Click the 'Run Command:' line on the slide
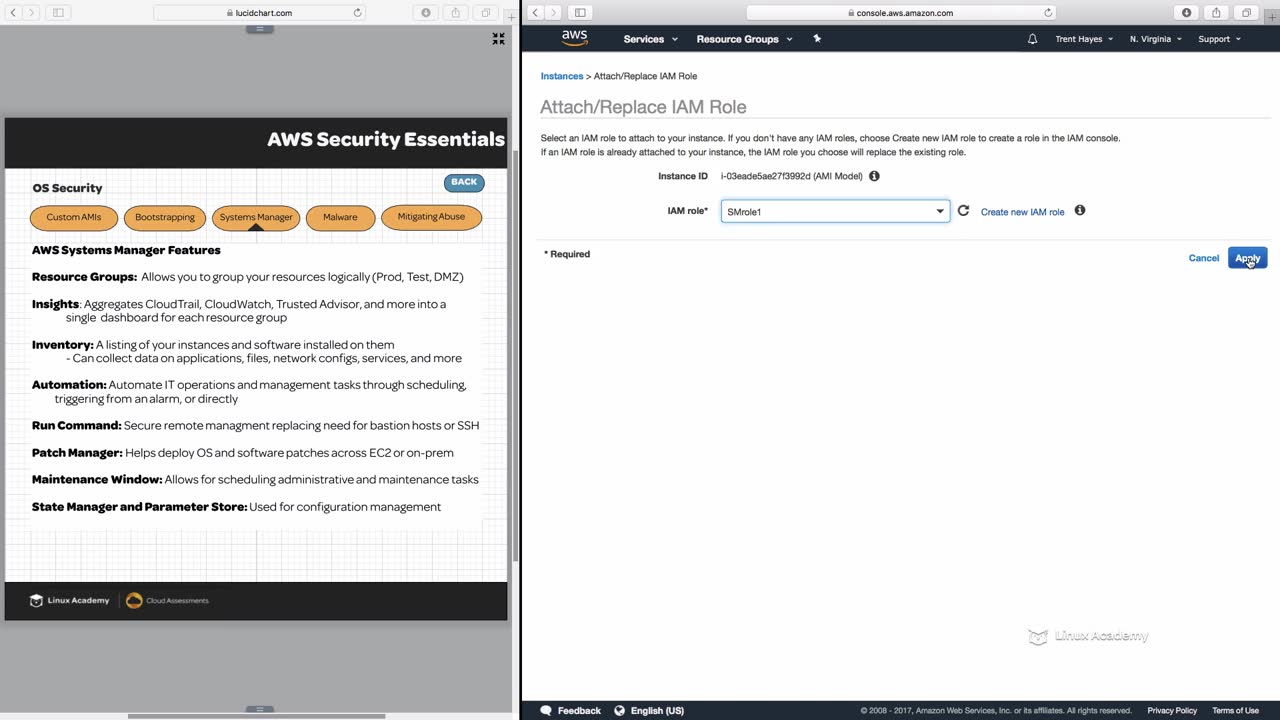This screenshot has width=1280, height=720. (255, 425)
